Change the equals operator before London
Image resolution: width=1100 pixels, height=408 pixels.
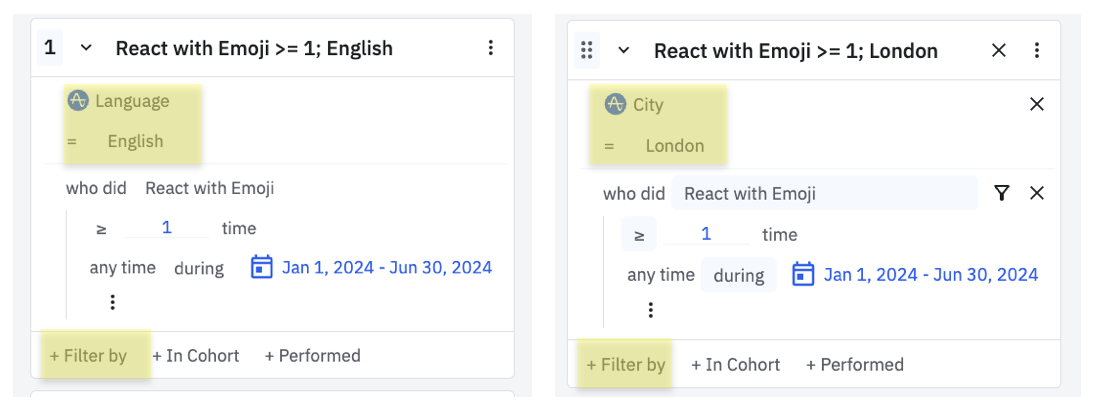(609, 146)
